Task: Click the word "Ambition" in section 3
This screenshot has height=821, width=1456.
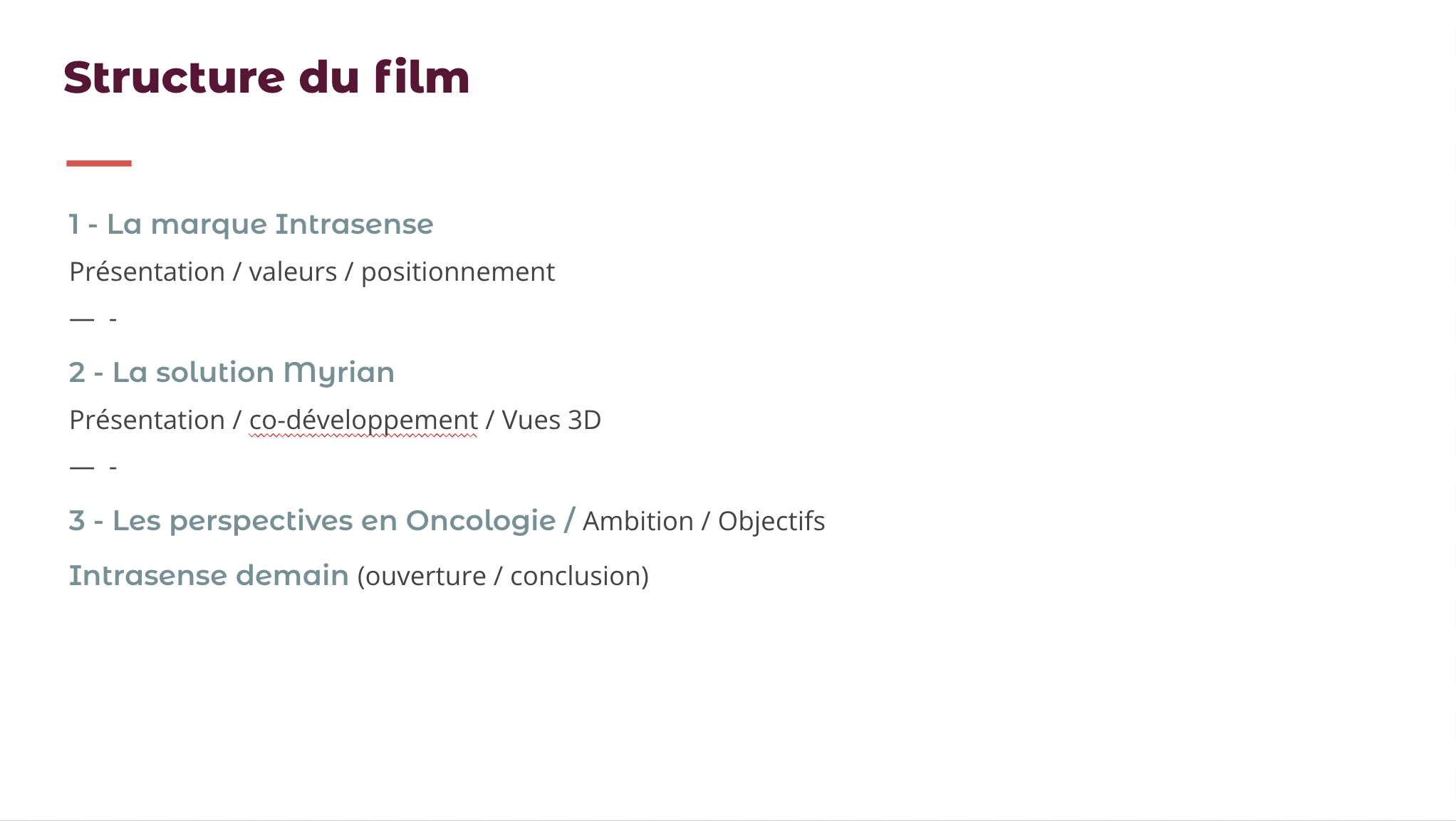Action: click(x=638, y=522)
